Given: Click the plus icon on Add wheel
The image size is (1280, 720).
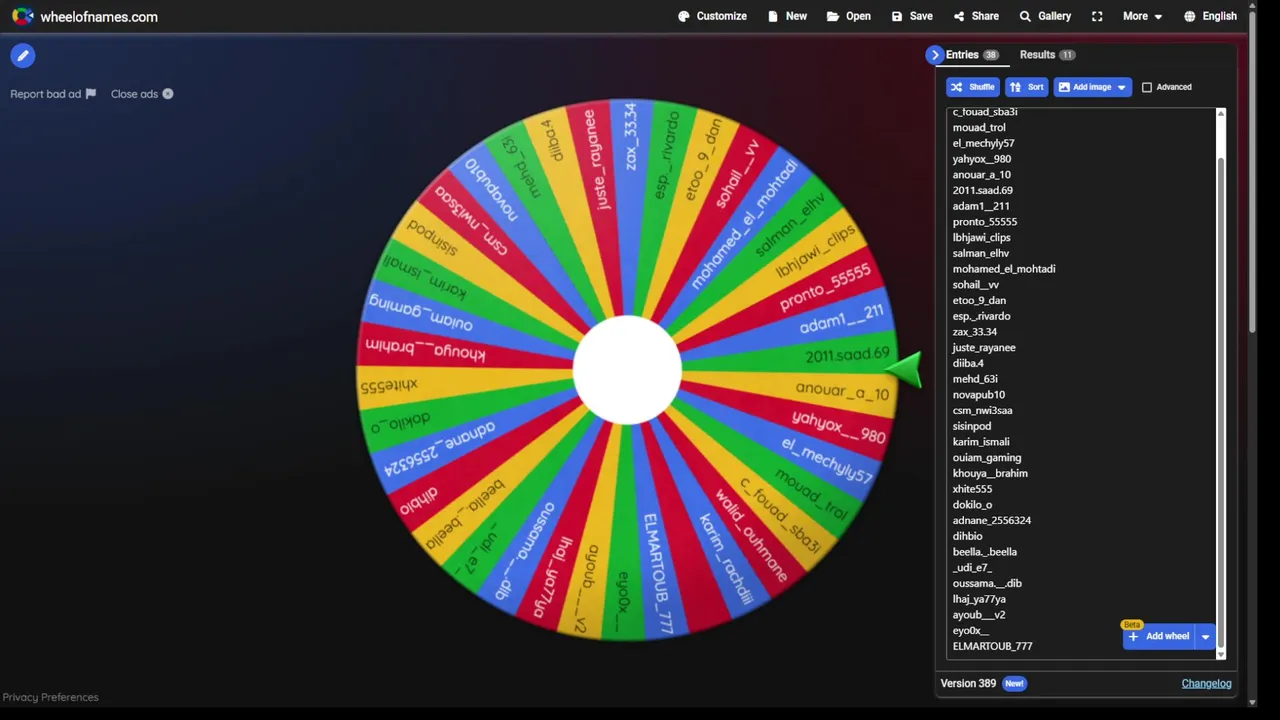Looking at the screenshot, I should [x=1133, y=636].
